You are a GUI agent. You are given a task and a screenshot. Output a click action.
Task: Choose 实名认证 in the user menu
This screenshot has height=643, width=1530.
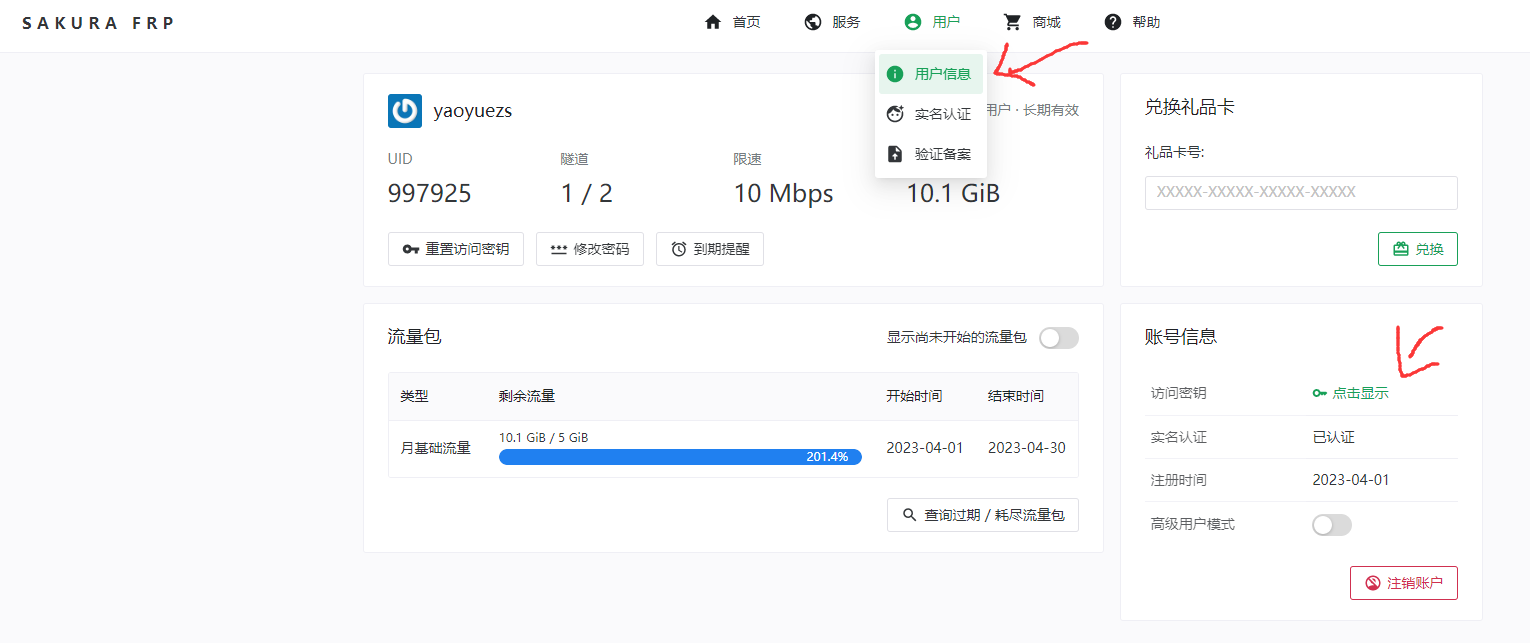coord(931,114)
